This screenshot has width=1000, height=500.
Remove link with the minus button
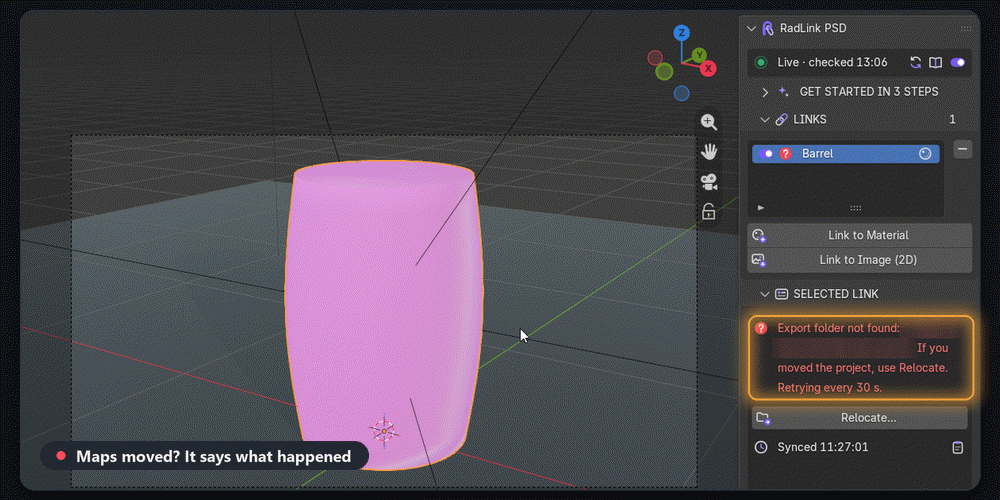coord(962,149)
